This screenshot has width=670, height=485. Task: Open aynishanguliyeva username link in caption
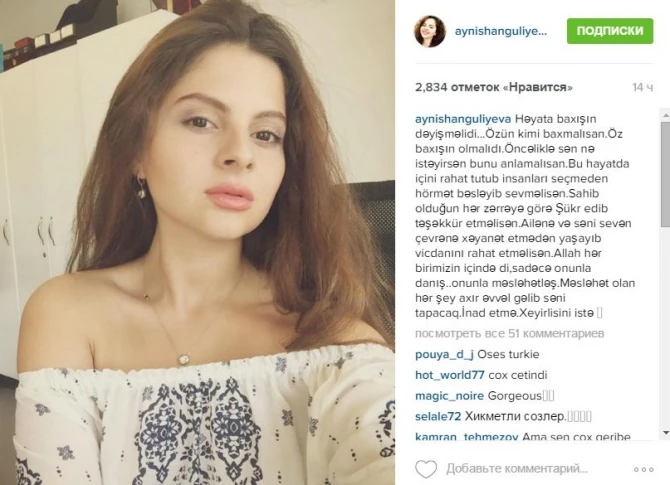click(463, 119)
